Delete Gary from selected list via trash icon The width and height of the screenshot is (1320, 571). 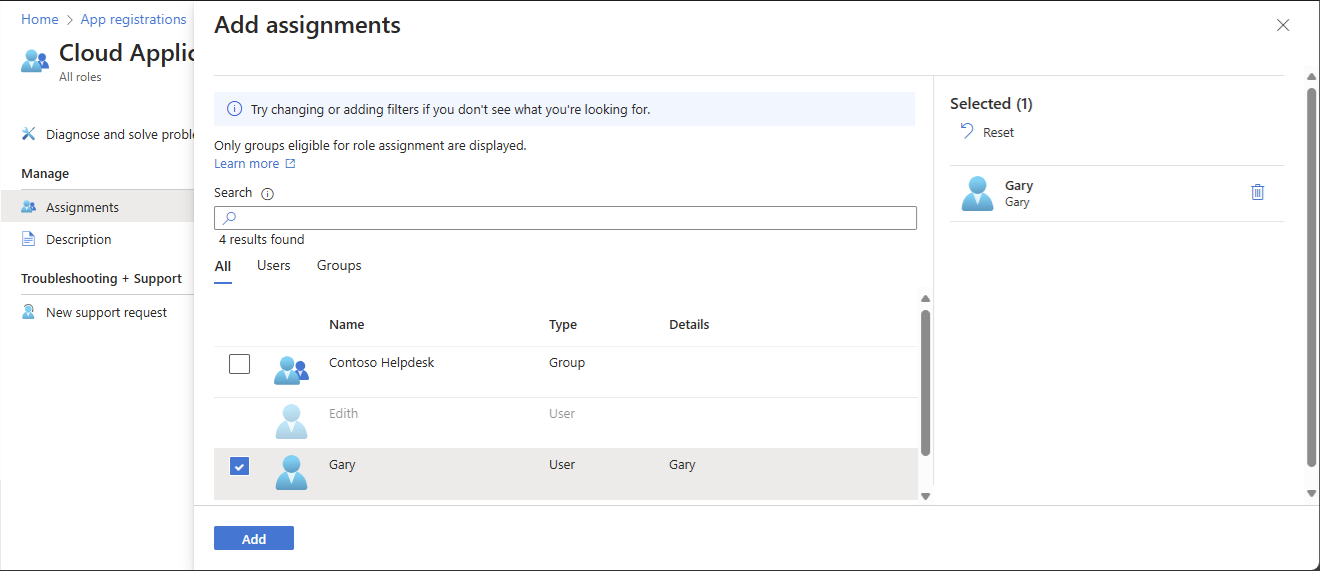1257,192
